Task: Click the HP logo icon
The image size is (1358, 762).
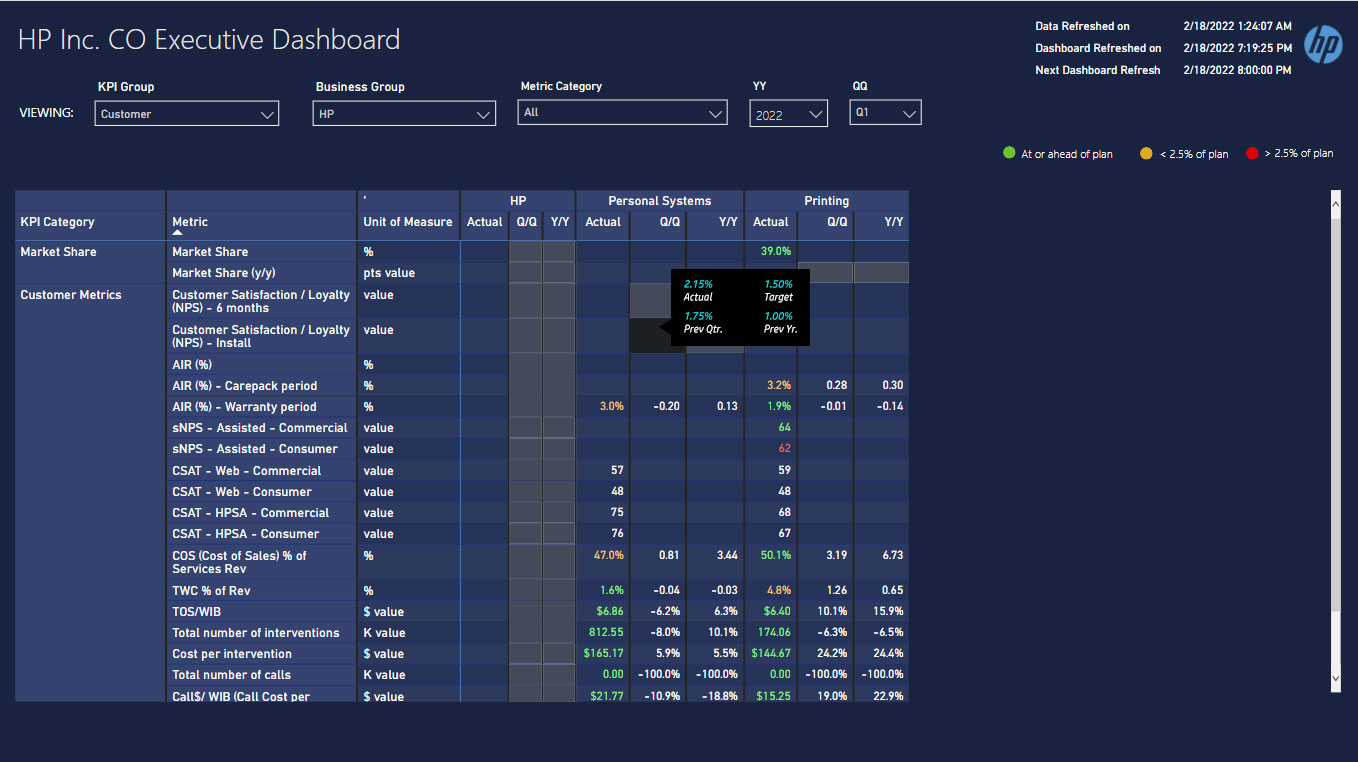Action: pos(1323,45)
